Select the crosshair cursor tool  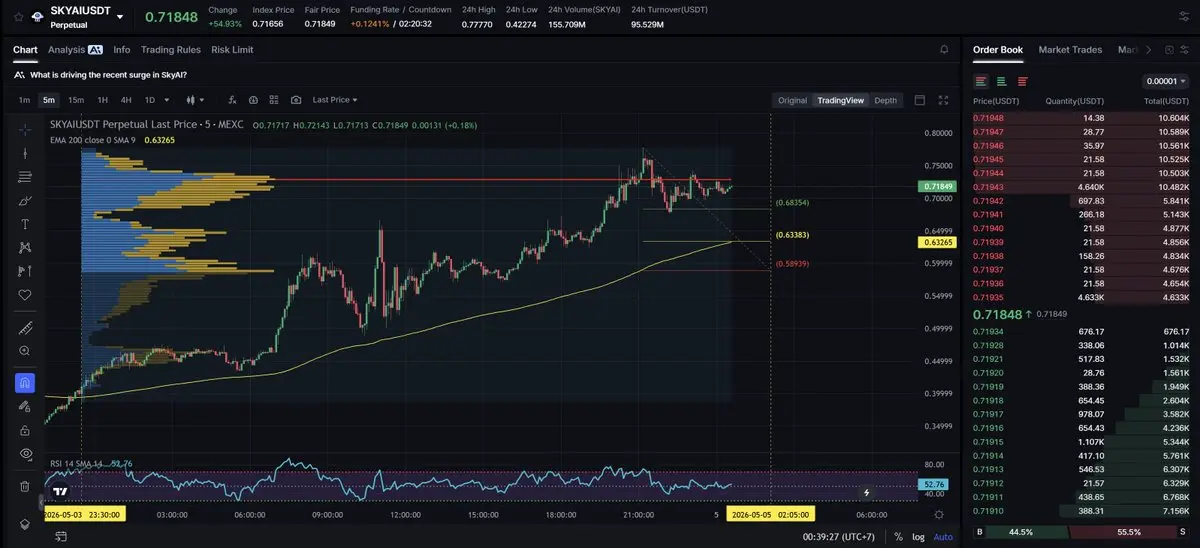click(25, 130)
